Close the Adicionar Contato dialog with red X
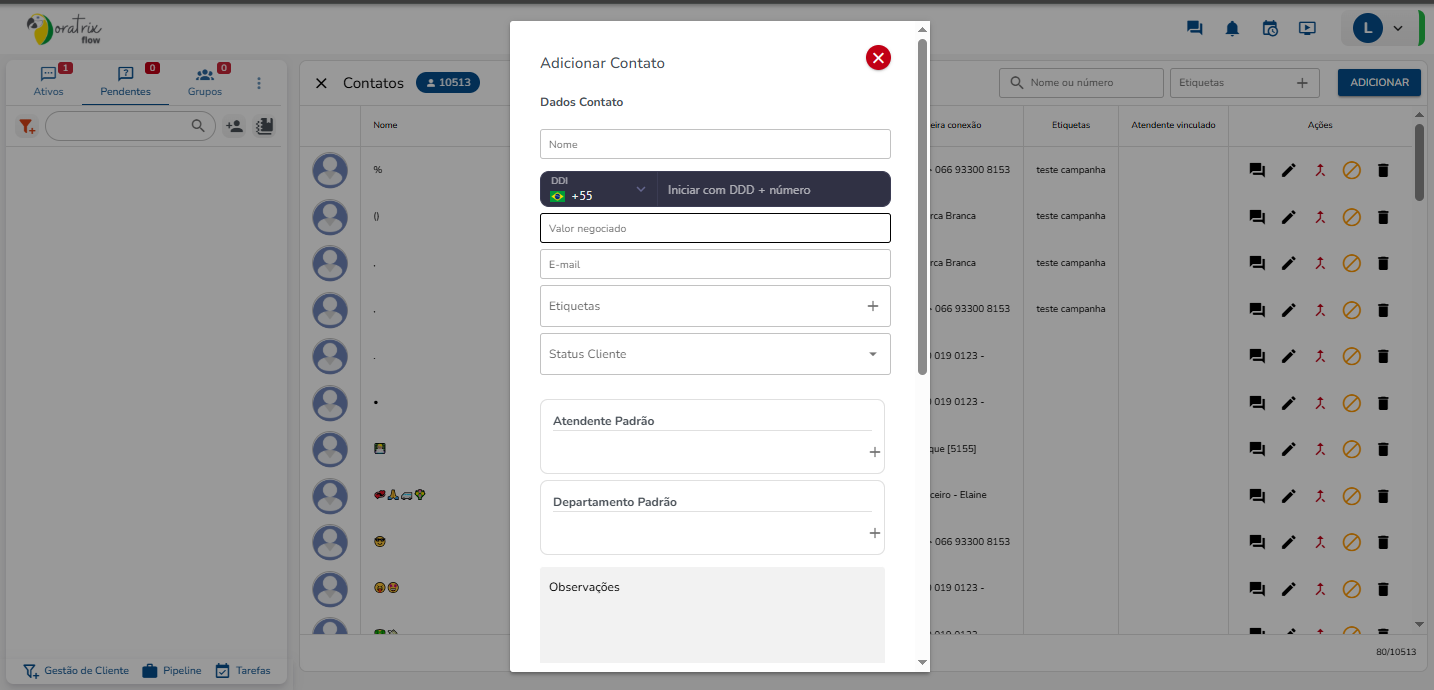The width and height of the screenshot is (1434, 690). point(878,59)
